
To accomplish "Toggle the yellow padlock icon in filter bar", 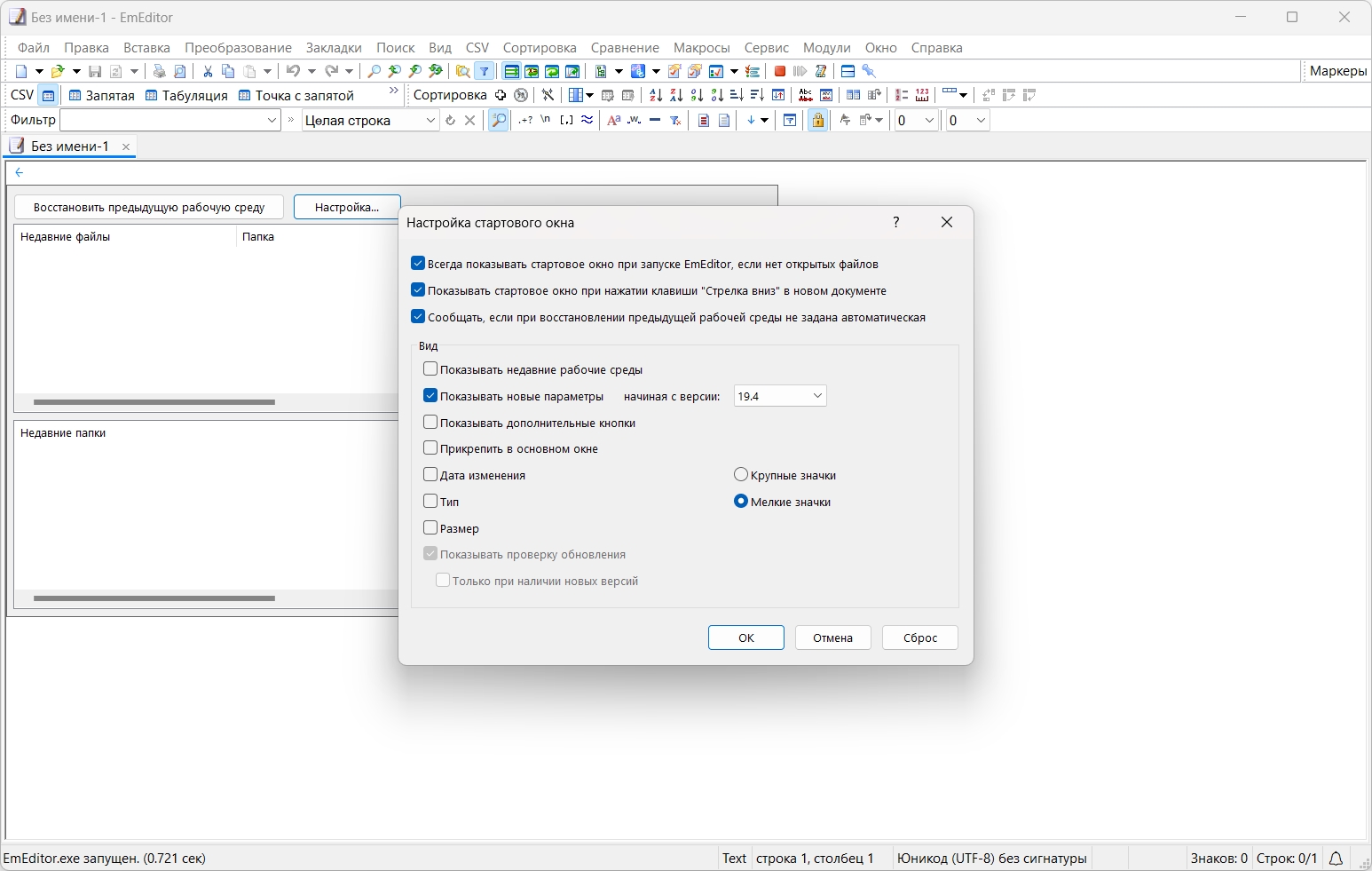I will click(x=818, y=120).
